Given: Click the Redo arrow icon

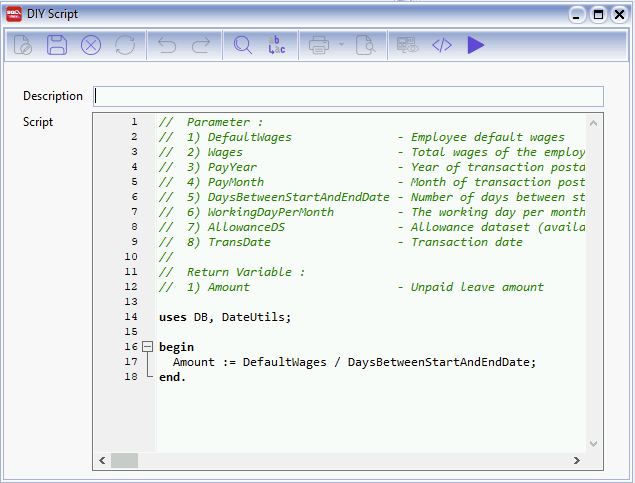Looking at the screenshot, I should pyautogui.click(x=201, y=45).
